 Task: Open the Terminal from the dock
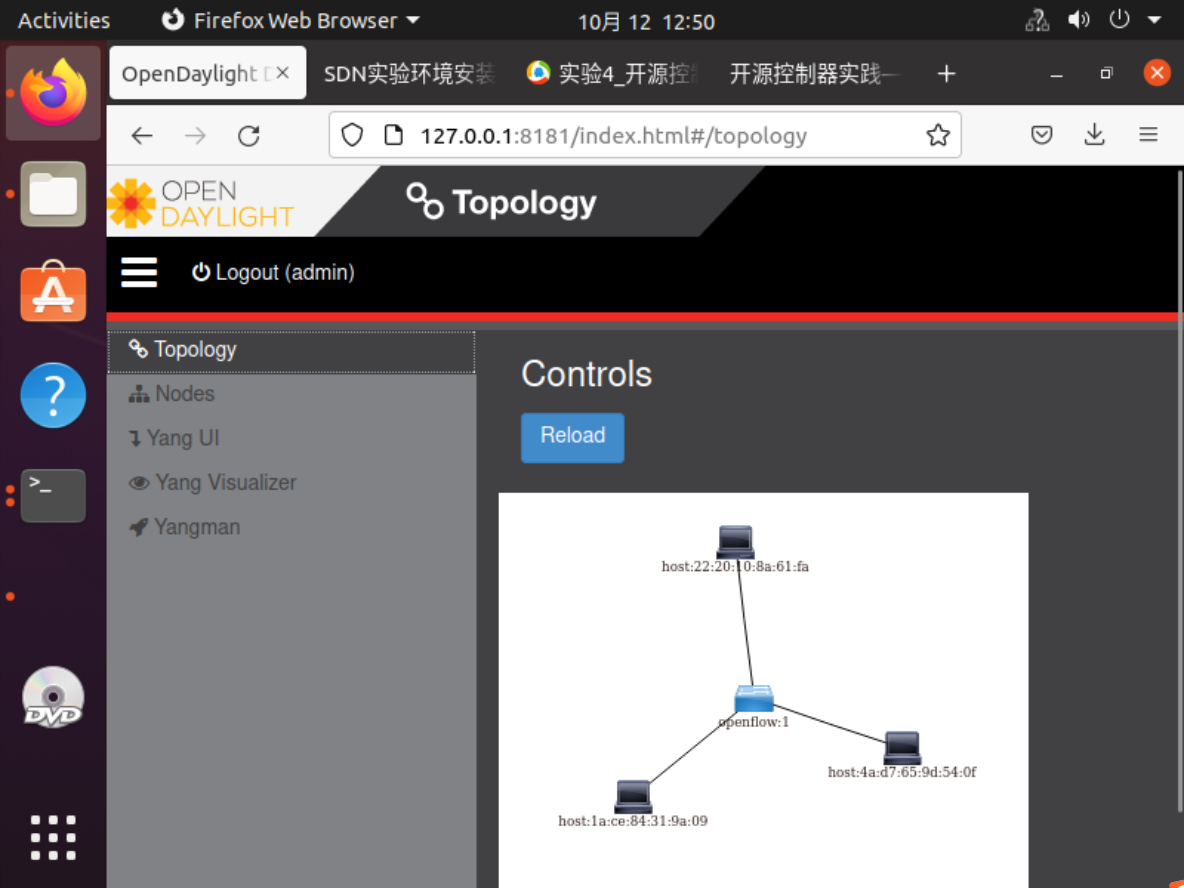(x=53, y=495)
